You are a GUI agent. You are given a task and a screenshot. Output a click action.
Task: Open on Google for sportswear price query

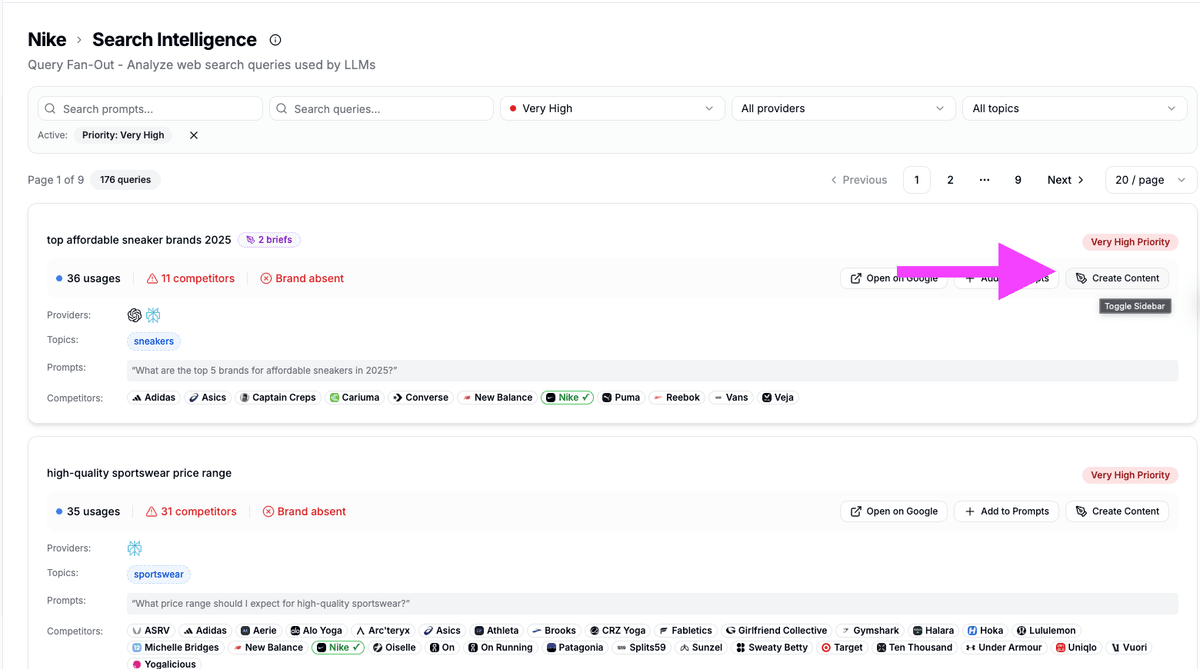pos(893,511)
